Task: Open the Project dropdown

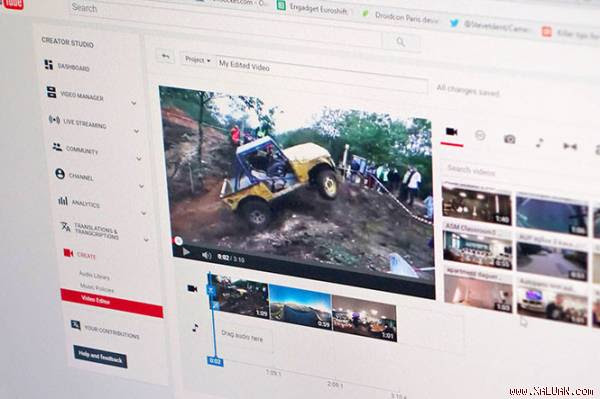Action: click(x=197, y=60)
